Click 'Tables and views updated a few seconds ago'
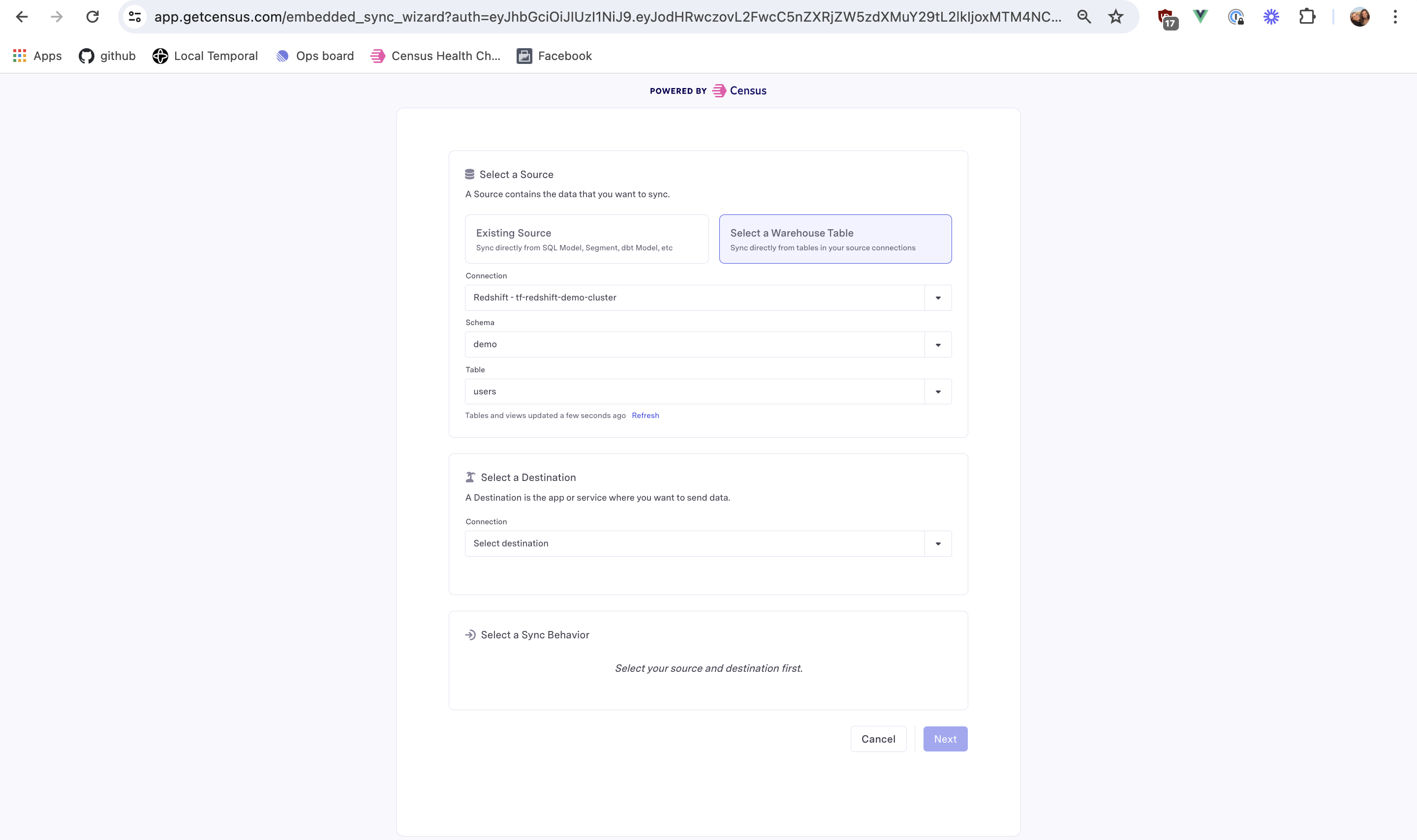This screenshot has height=840, width=1417. pyautogui.click(x=545, y=416)
